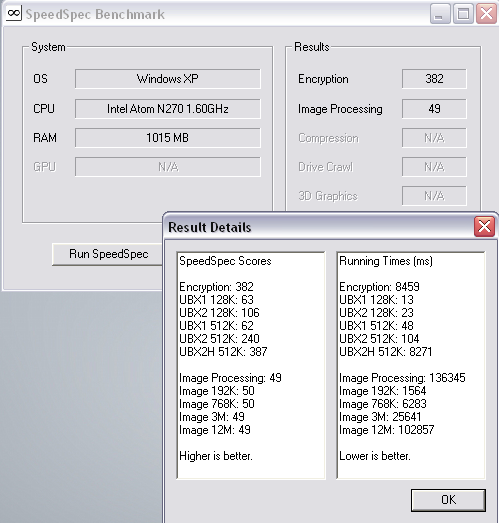Click score line Image 768K: 50

click(216, 404)
